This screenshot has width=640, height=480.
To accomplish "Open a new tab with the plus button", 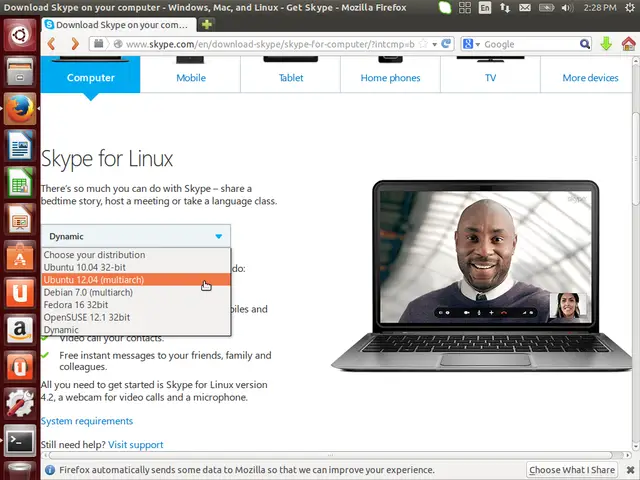I will pyautogui.click(x=207, y=24).
